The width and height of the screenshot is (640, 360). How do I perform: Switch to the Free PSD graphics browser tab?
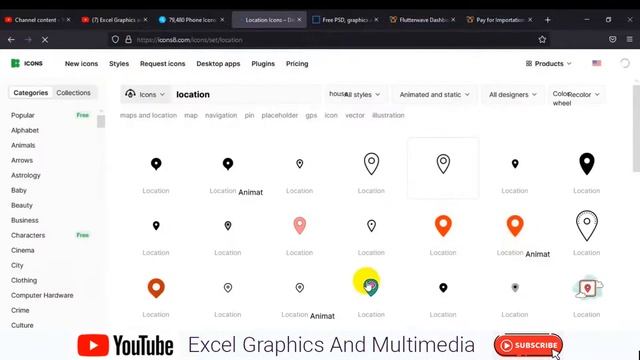pos(345,20)
